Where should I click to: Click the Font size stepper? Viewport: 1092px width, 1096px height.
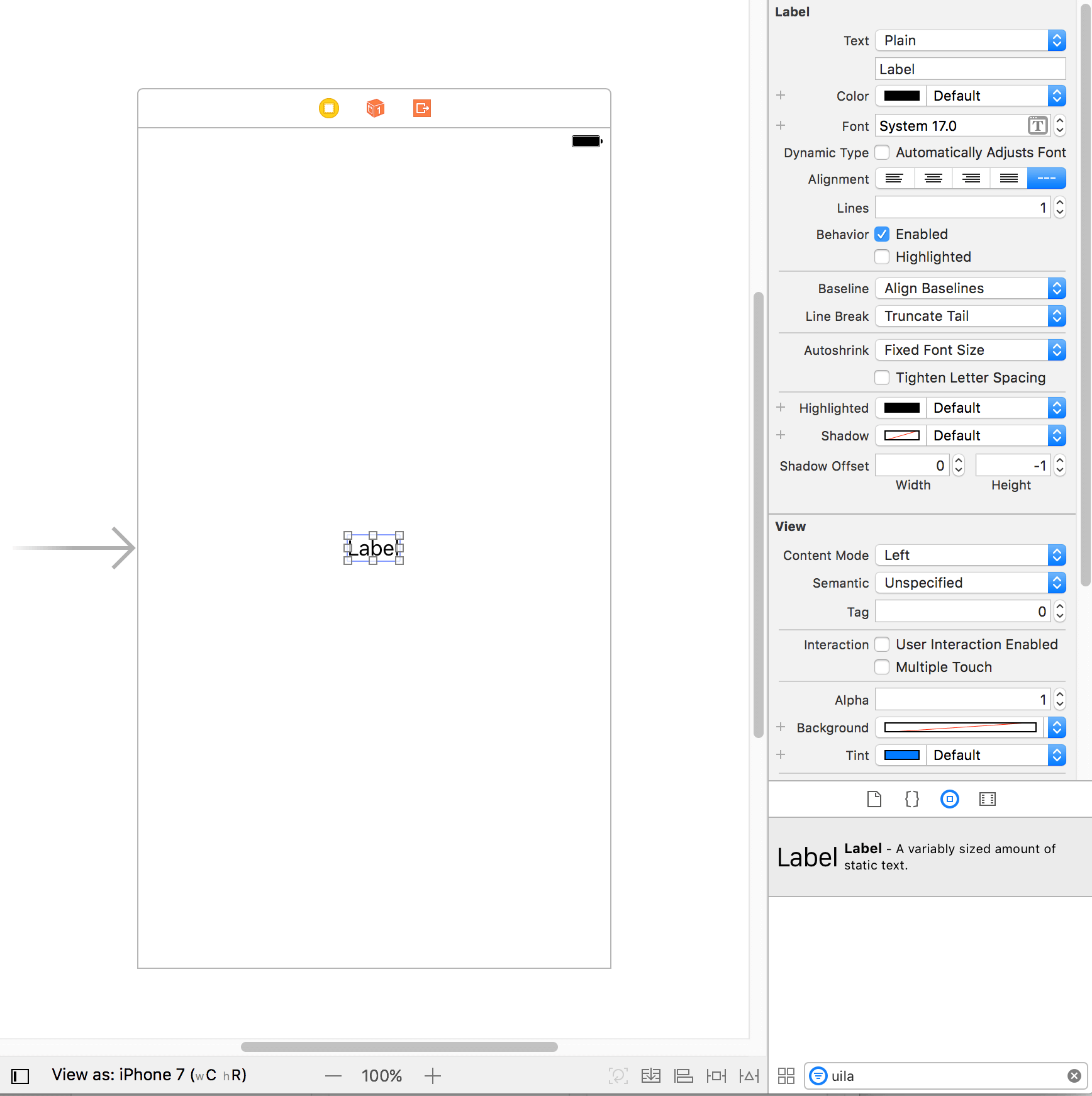pos(1060,126)
